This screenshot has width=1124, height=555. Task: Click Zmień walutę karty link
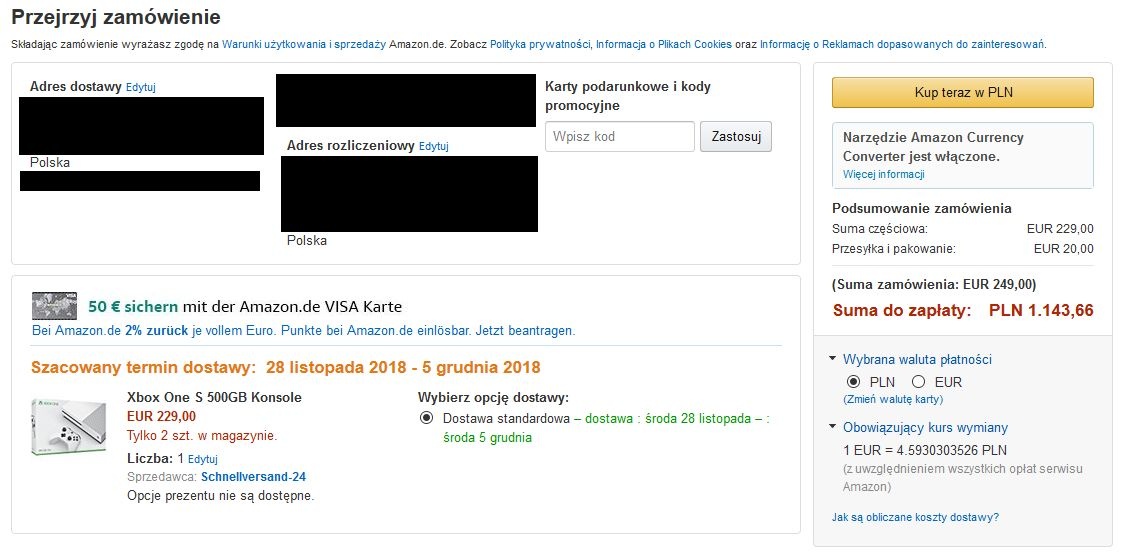893,399
